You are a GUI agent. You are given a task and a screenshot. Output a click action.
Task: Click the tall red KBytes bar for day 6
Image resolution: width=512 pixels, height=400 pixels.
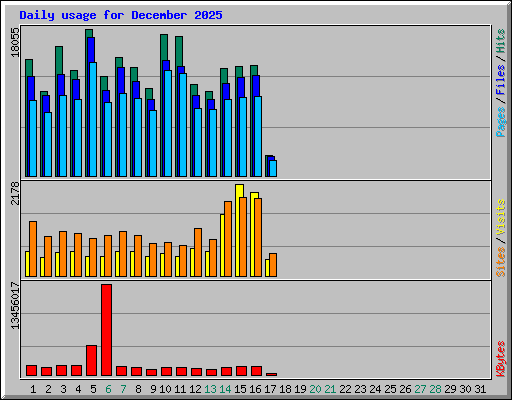click(106, 330)
